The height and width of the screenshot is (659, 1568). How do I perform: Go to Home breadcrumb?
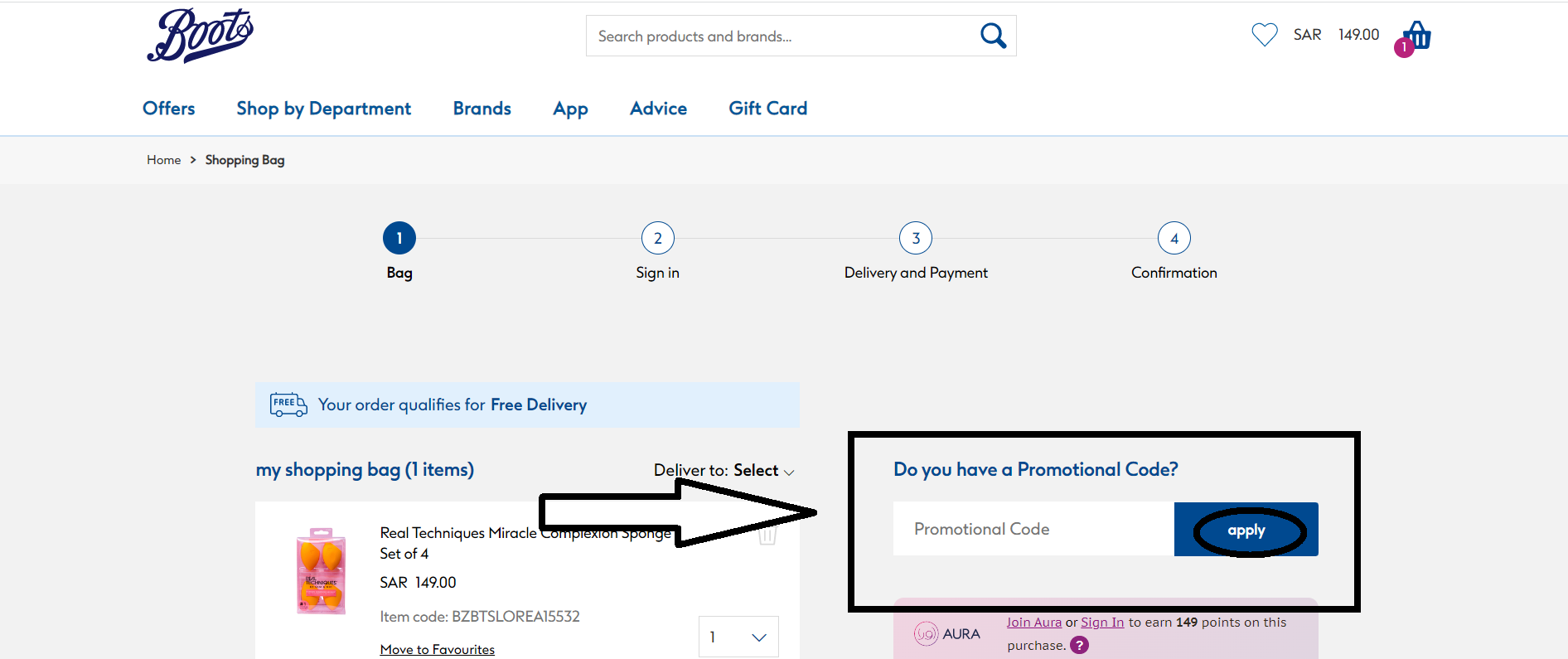click(x=164, y=160)
